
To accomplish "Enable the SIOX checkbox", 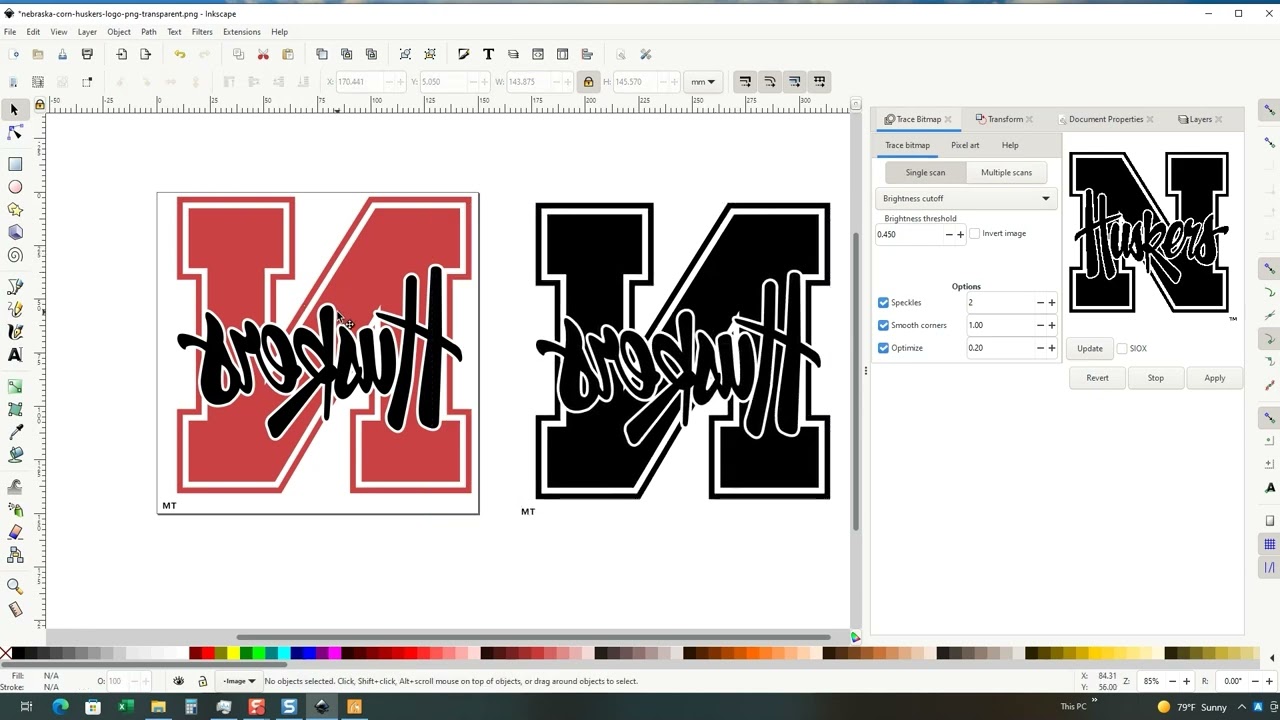I will tap(1122, 348).
